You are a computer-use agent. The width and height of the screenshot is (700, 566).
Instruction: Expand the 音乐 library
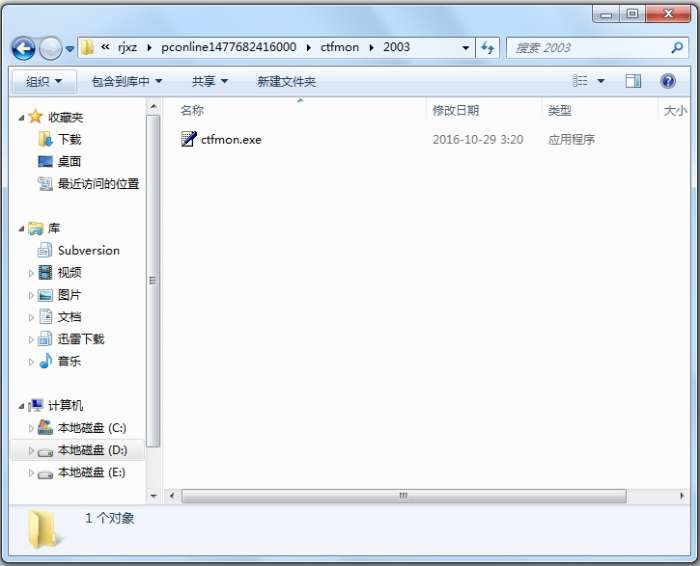pyautogui.click(x=31, y=362)
